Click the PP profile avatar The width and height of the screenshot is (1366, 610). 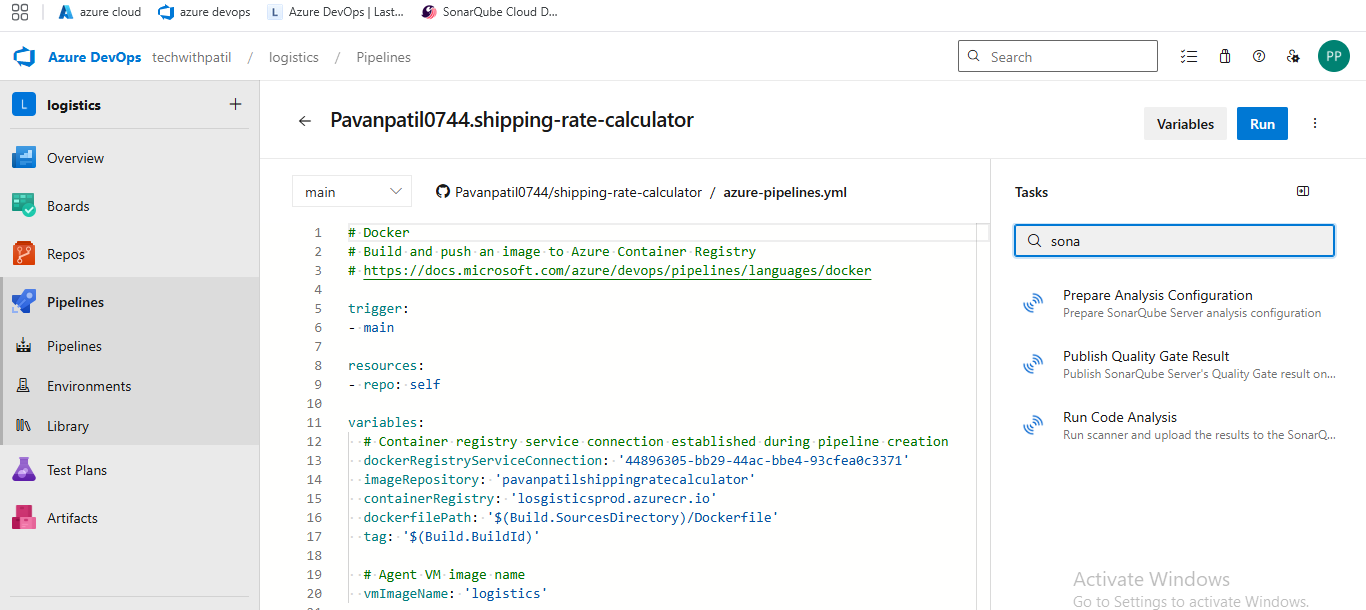[1333, 57]
